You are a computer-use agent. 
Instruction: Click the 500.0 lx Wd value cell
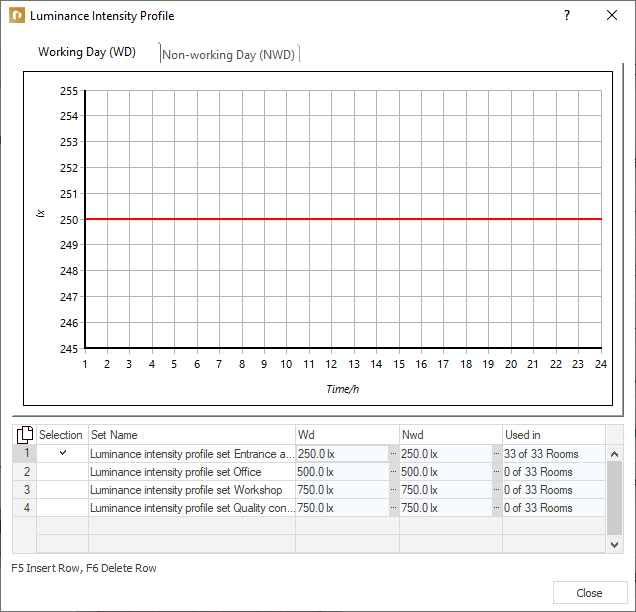[343, 472]
